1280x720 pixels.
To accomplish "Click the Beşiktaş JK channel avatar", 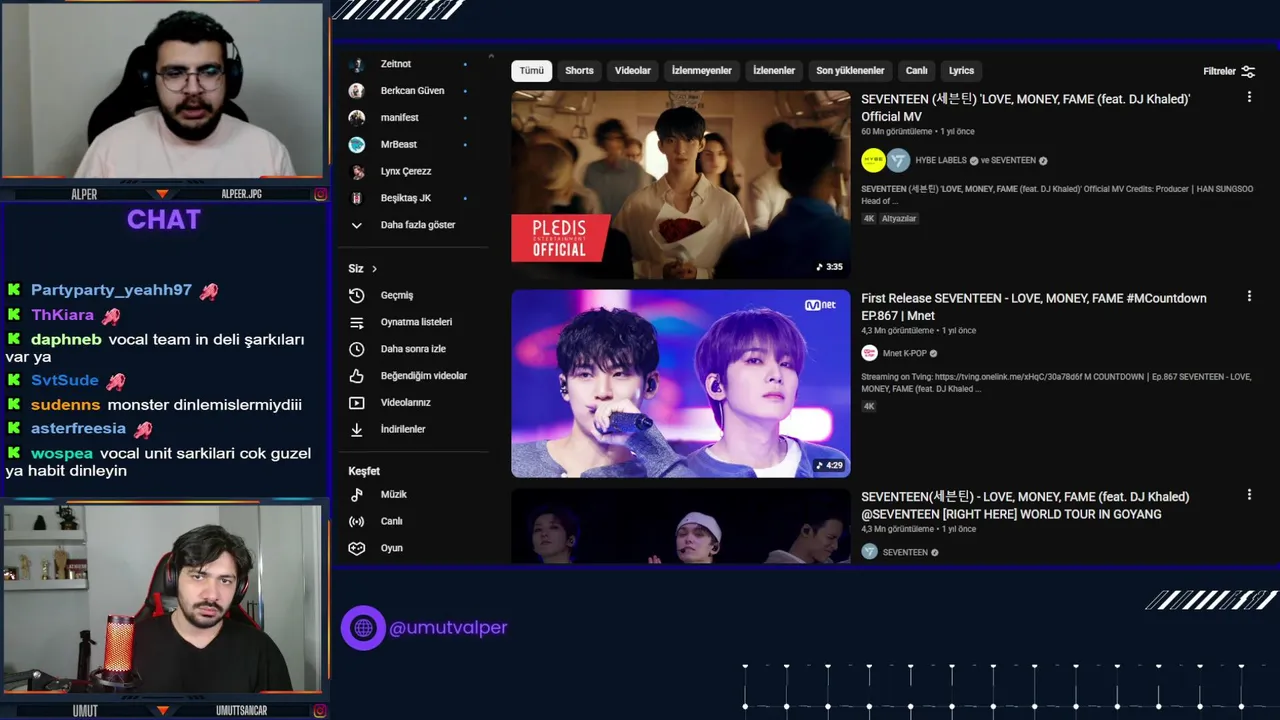I will point(357,198).
